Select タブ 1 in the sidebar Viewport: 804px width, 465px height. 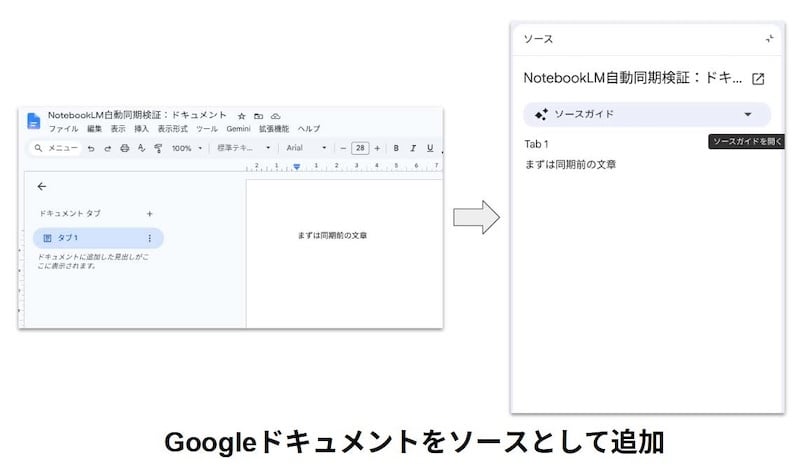pyautogui.click(x=98, y=238)
